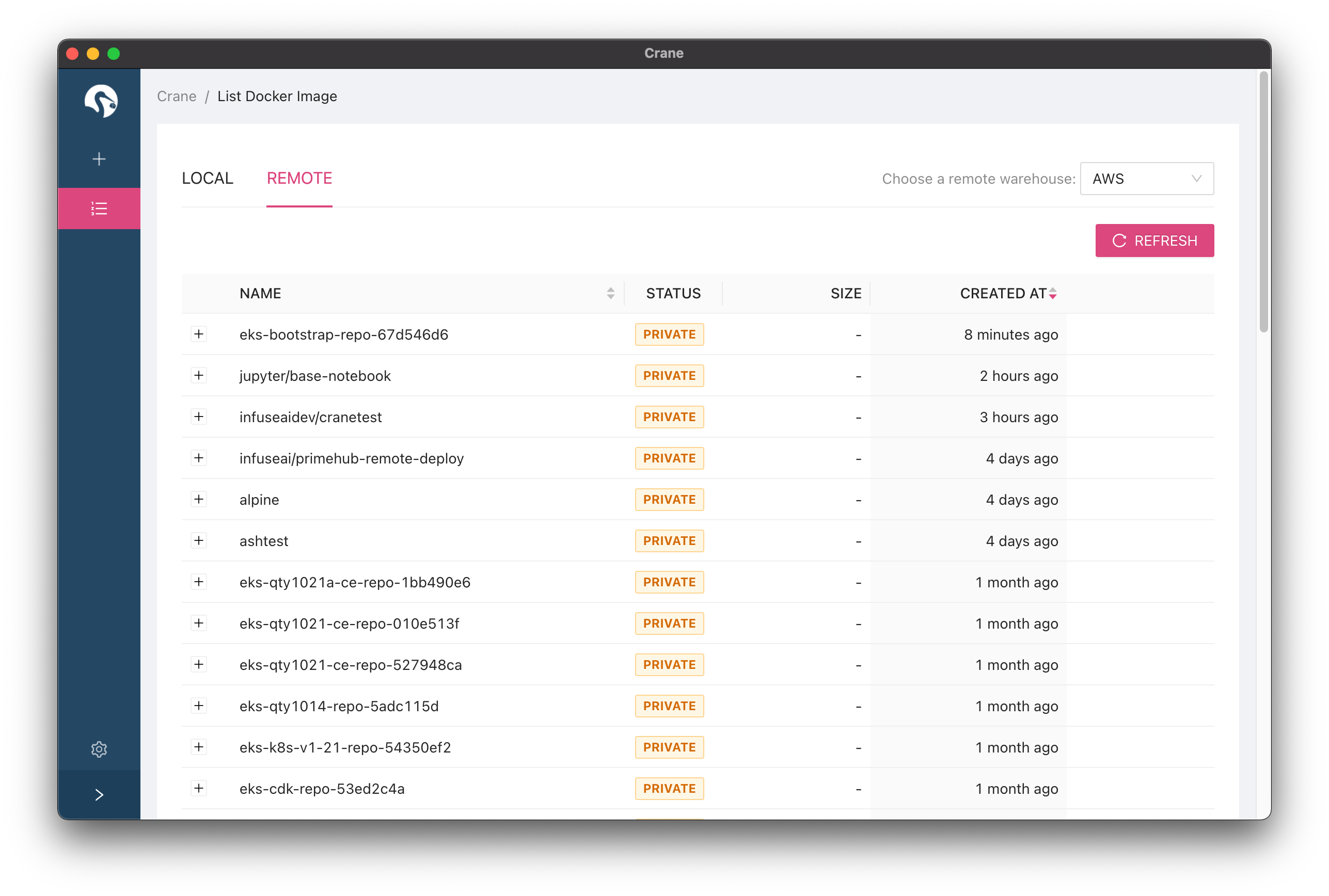Click the vertical scrollbar thumb

1263,200
